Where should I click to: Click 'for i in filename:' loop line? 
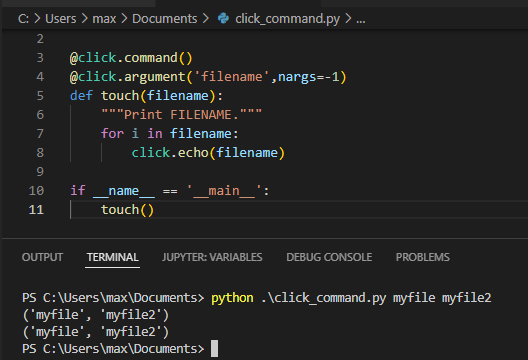[x=170, y=134]
